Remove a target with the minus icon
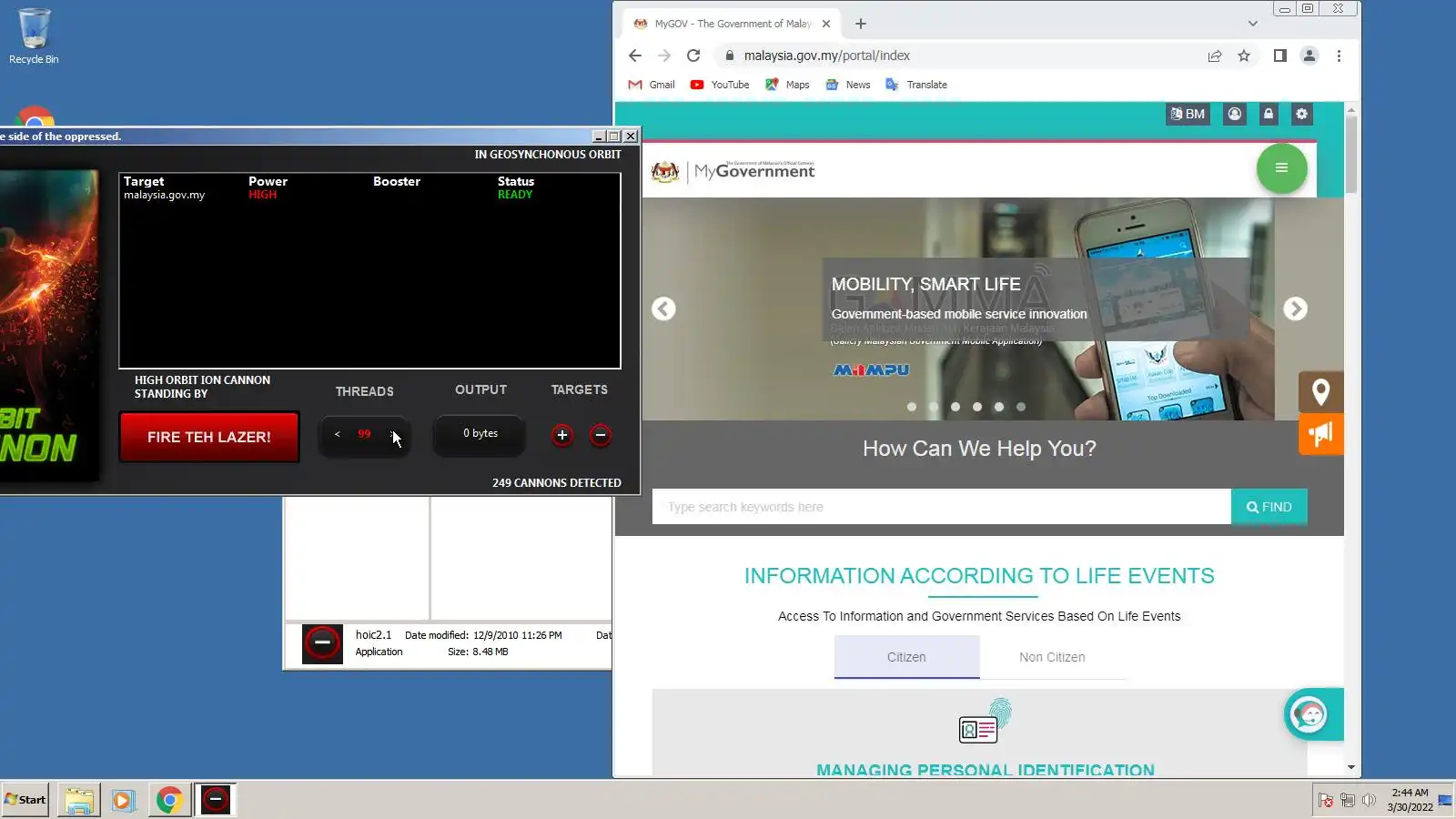The height and width of the screenshot is (819, 1456). pos(601,435)
